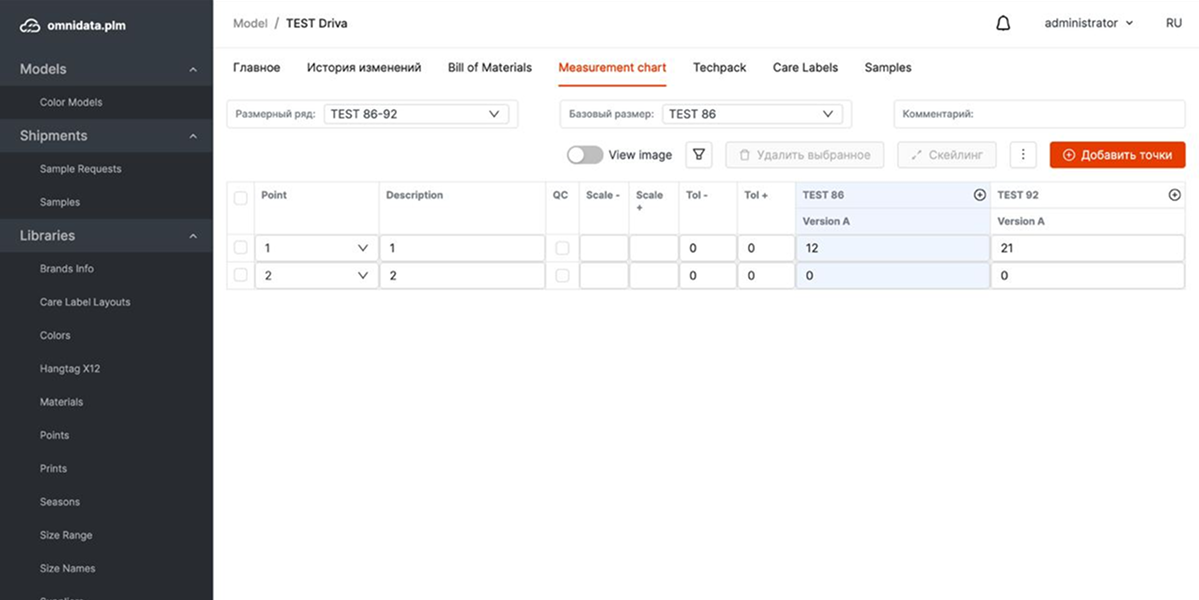Toggle the View image switch

click(585, 155)
